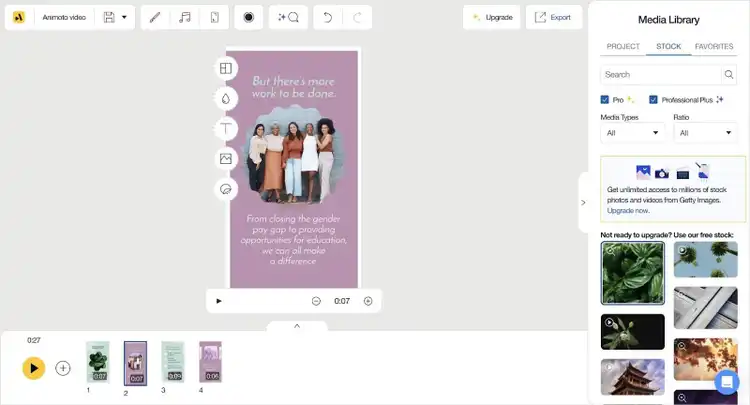The image size is (750, 405).
Task: Select the dark plant stock video
Action: tap(633, 332)
